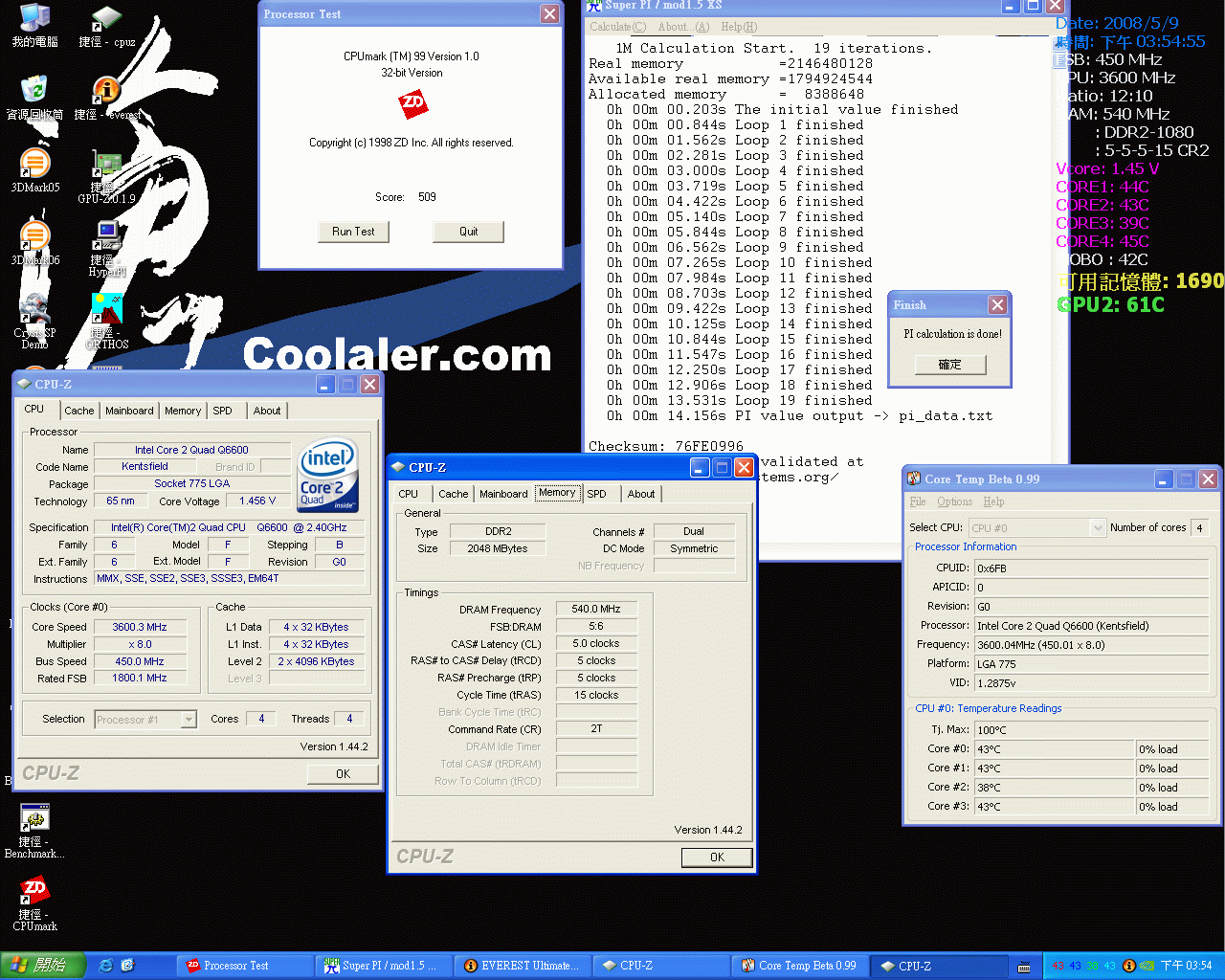Switch to Mainboard tab in left CPU-Z
The width and height of the screenshot is (1225, 980).
(129, 411)
